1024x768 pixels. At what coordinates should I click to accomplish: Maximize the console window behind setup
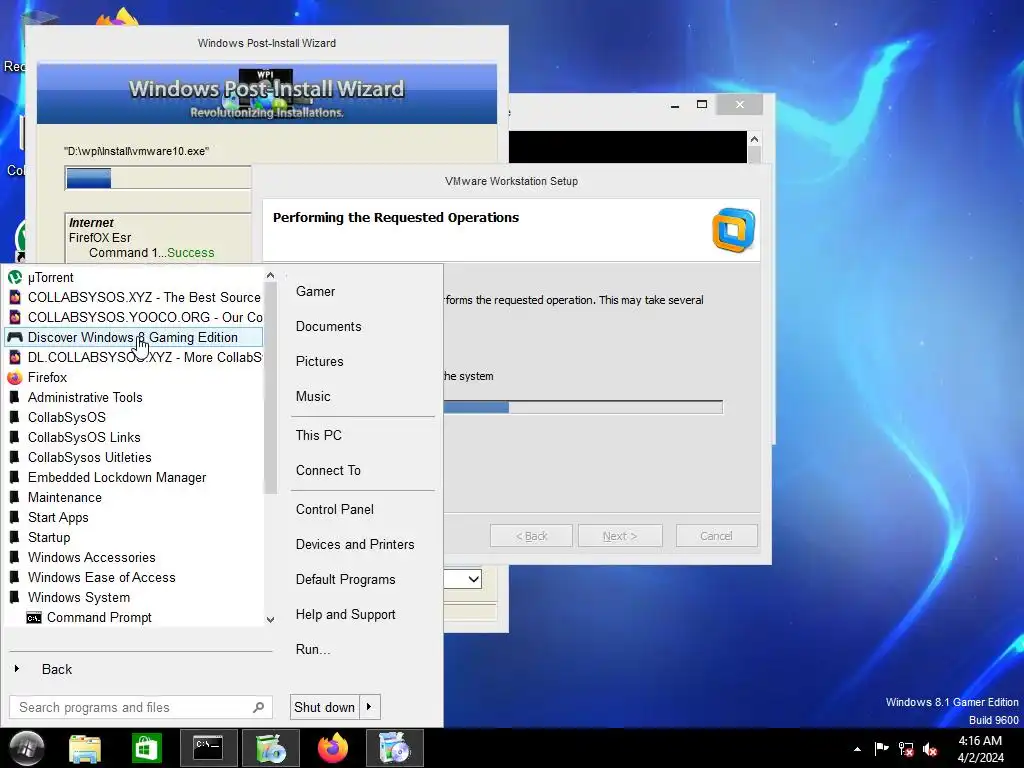coord(702,104)
